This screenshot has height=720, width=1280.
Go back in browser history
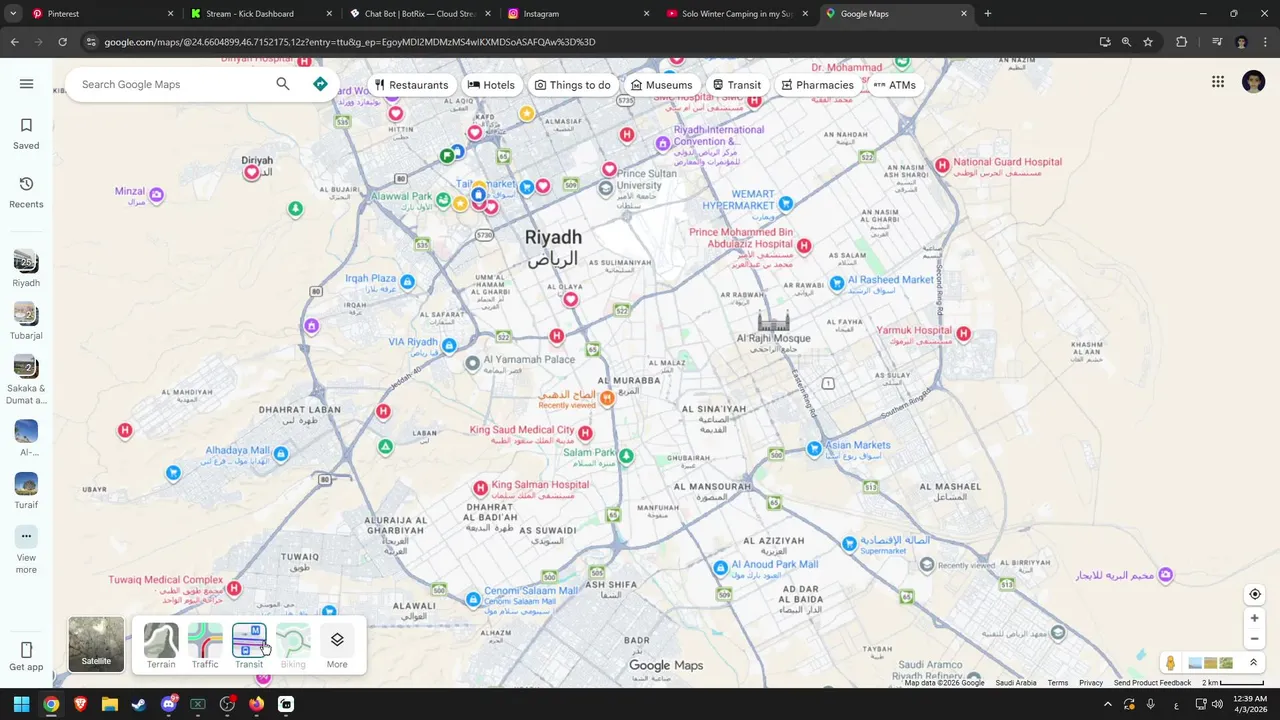pyautogui.click(x=14, y=42)
